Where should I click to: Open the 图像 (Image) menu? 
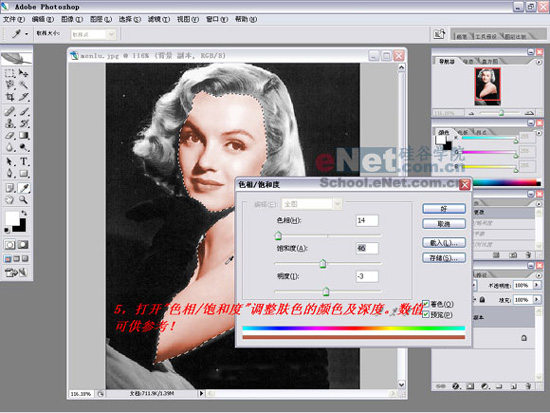(72, 19)
